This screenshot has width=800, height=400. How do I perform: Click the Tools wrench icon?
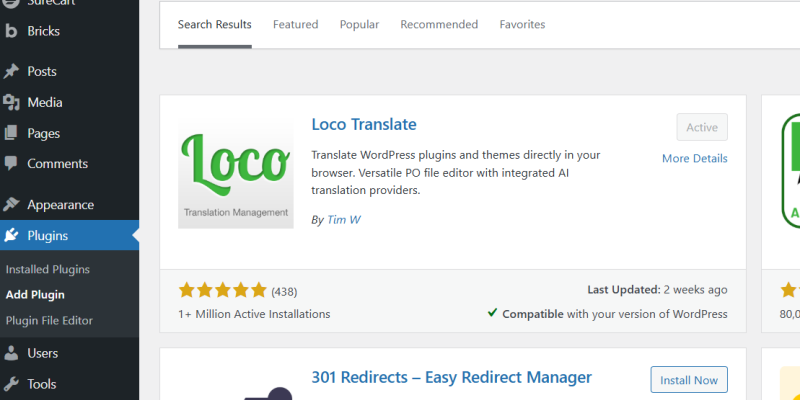click(12, 384)
